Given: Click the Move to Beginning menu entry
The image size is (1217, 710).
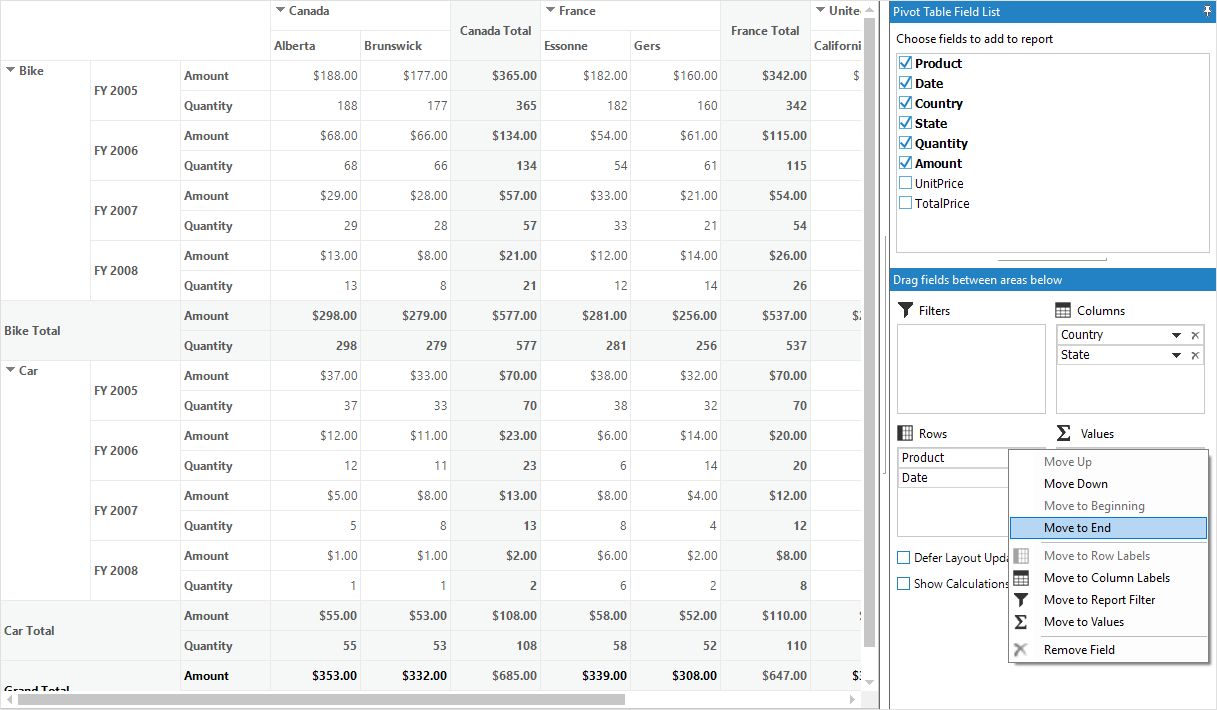Looking at the screenshot, I should (1108, 506).
